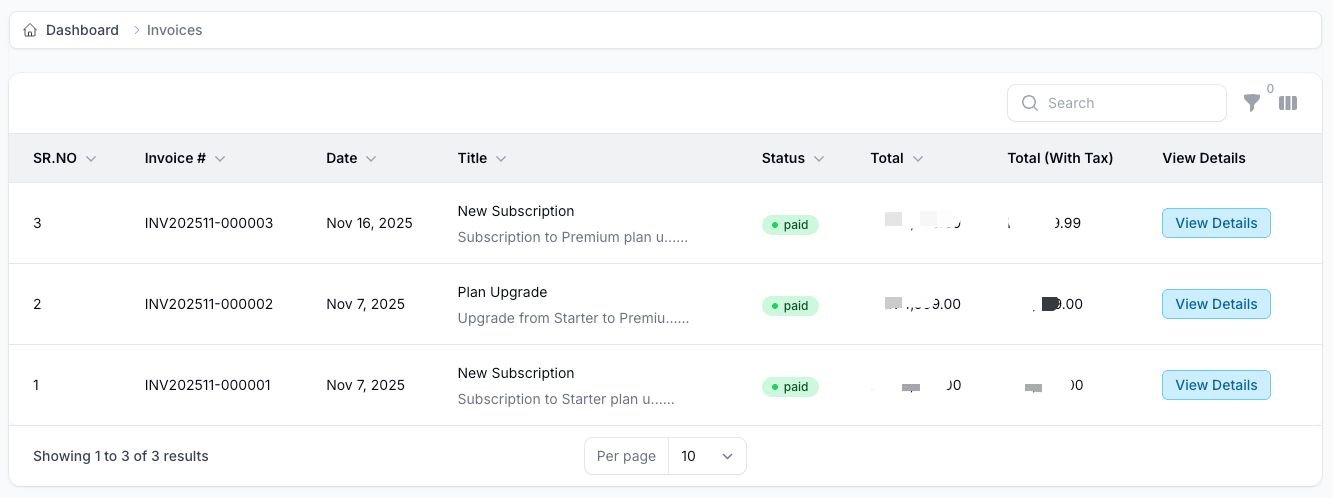
Task: View Details for invoice INV202511-000002
Action: click(1216, 304)
